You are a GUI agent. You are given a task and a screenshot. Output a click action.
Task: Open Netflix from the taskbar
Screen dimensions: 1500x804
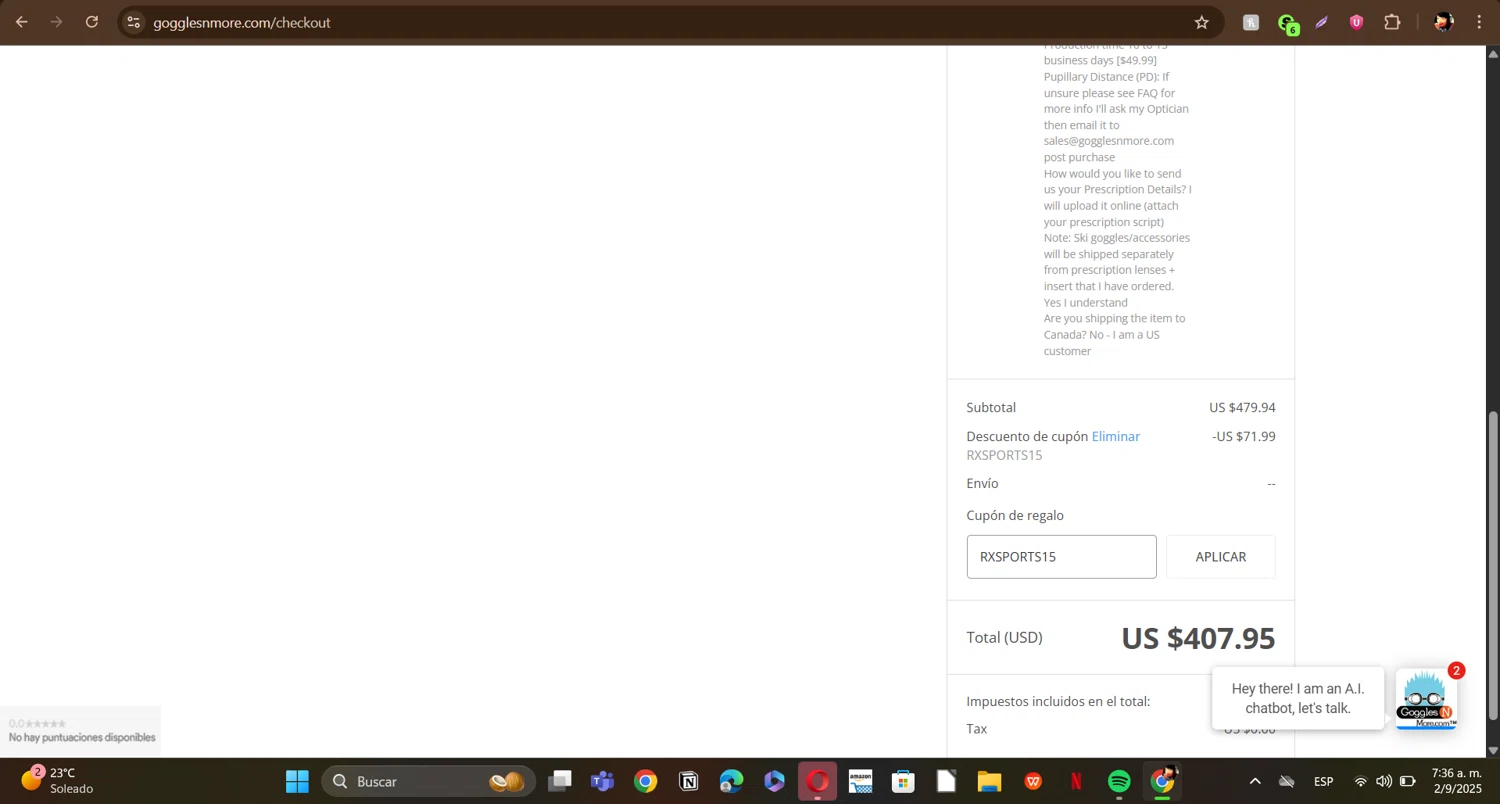click(x=1076, y=782)
